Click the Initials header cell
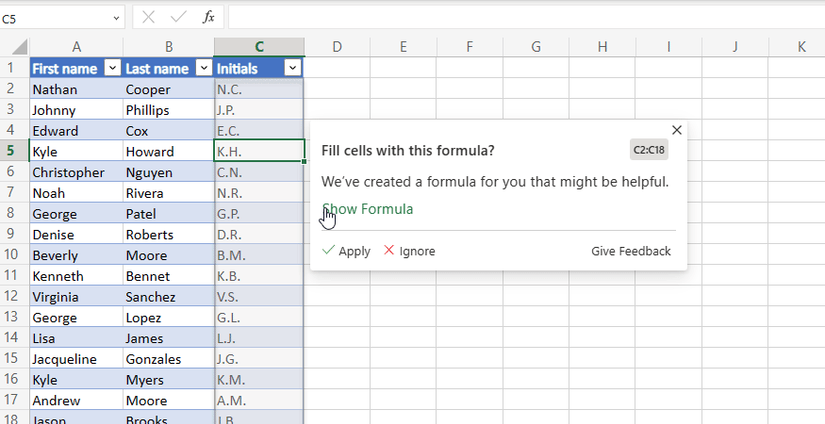The height and width of the screenshot is (424, 825). (x=259, y=68)
